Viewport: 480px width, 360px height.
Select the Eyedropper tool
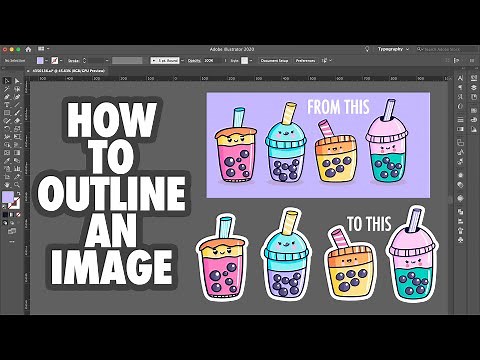pyautogui.click(x=7, y=161)
